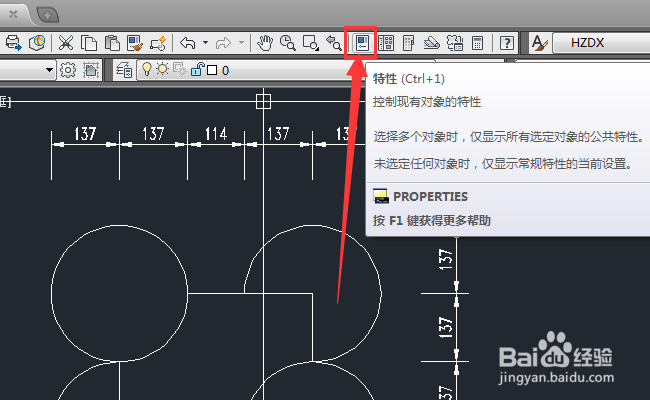Open the Markup Set Manager icon
Image resolution: width=650 pixels, height=400 pixels.
455,43
